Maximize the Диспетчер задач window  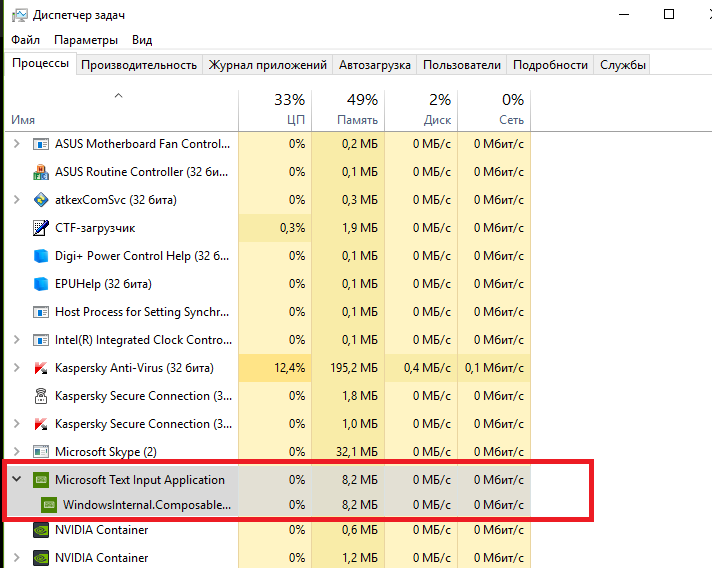(669, 14)
